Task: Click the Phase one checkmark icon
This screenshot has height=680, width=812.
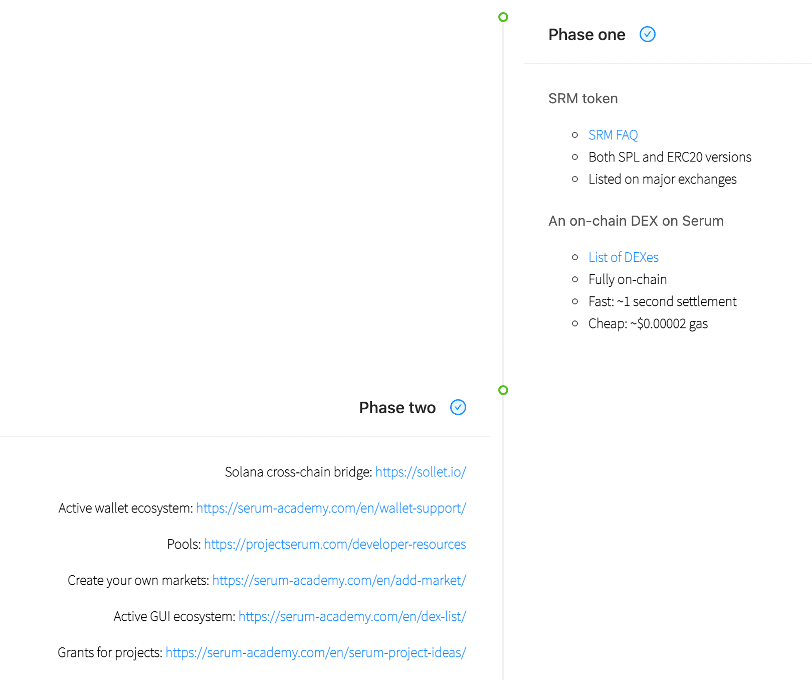Action: point(647,34)
